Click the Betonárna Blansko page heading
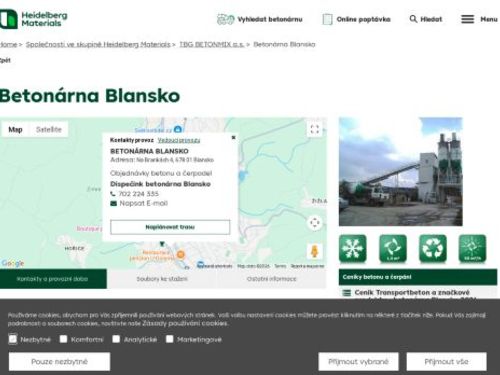The height and width of the screenshot is (375, 500). pos(90,96)
